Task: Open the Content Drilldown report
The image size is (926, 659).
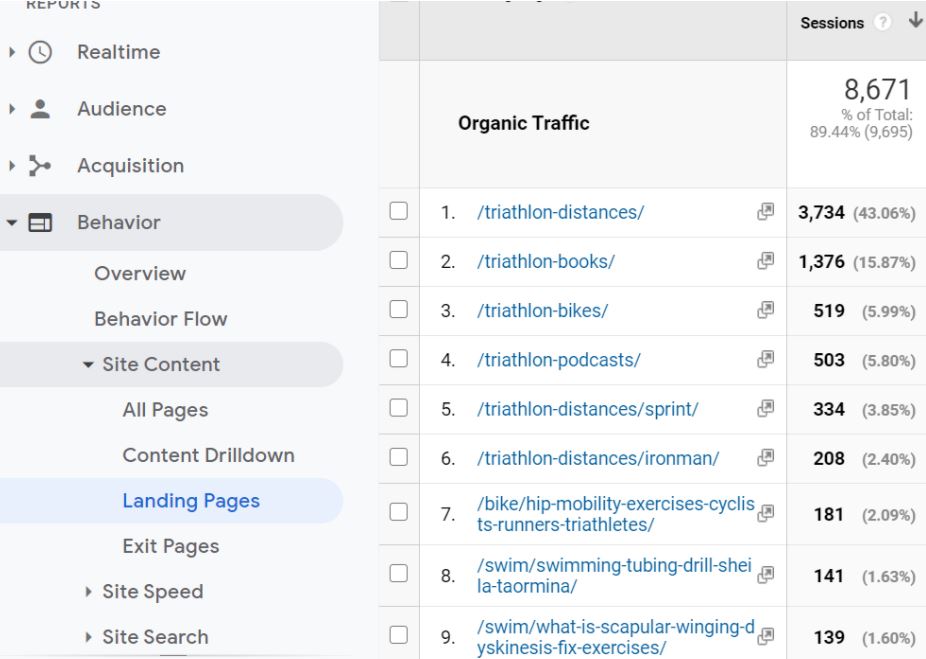Action: pyautogui.click(x=208, y=455)
